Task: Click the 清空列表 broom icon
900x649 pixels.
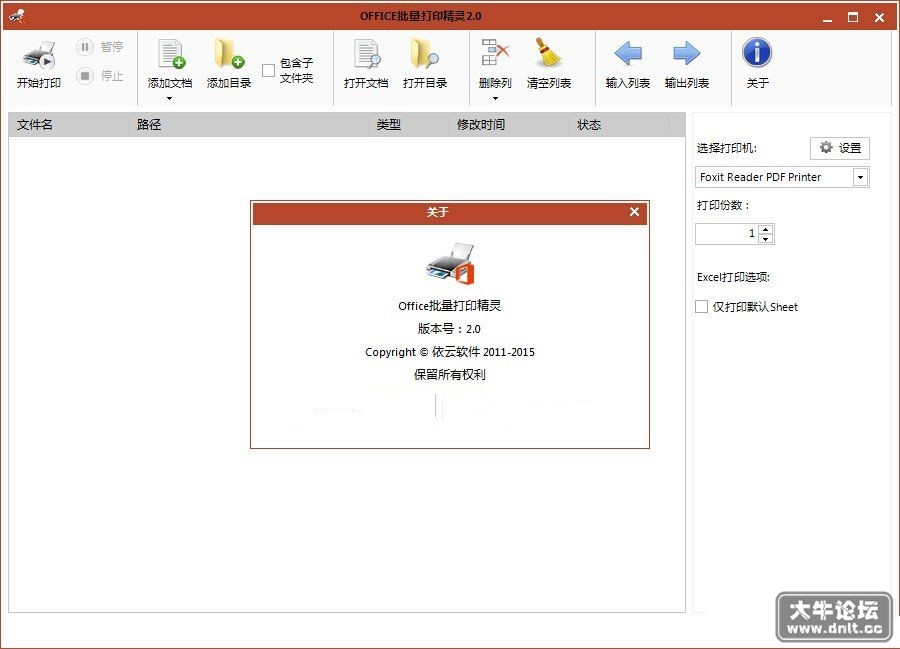Action: (x=548, y=53)
